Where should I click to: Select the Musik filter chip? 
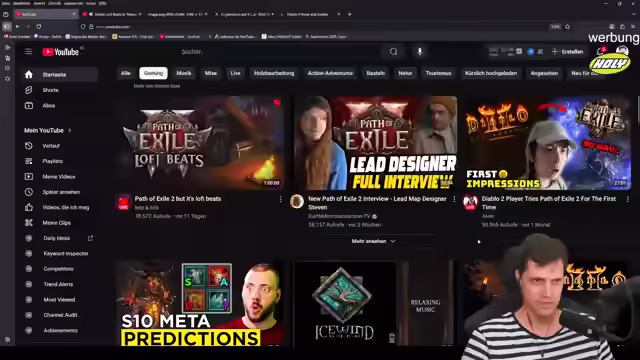pos(184,73)
